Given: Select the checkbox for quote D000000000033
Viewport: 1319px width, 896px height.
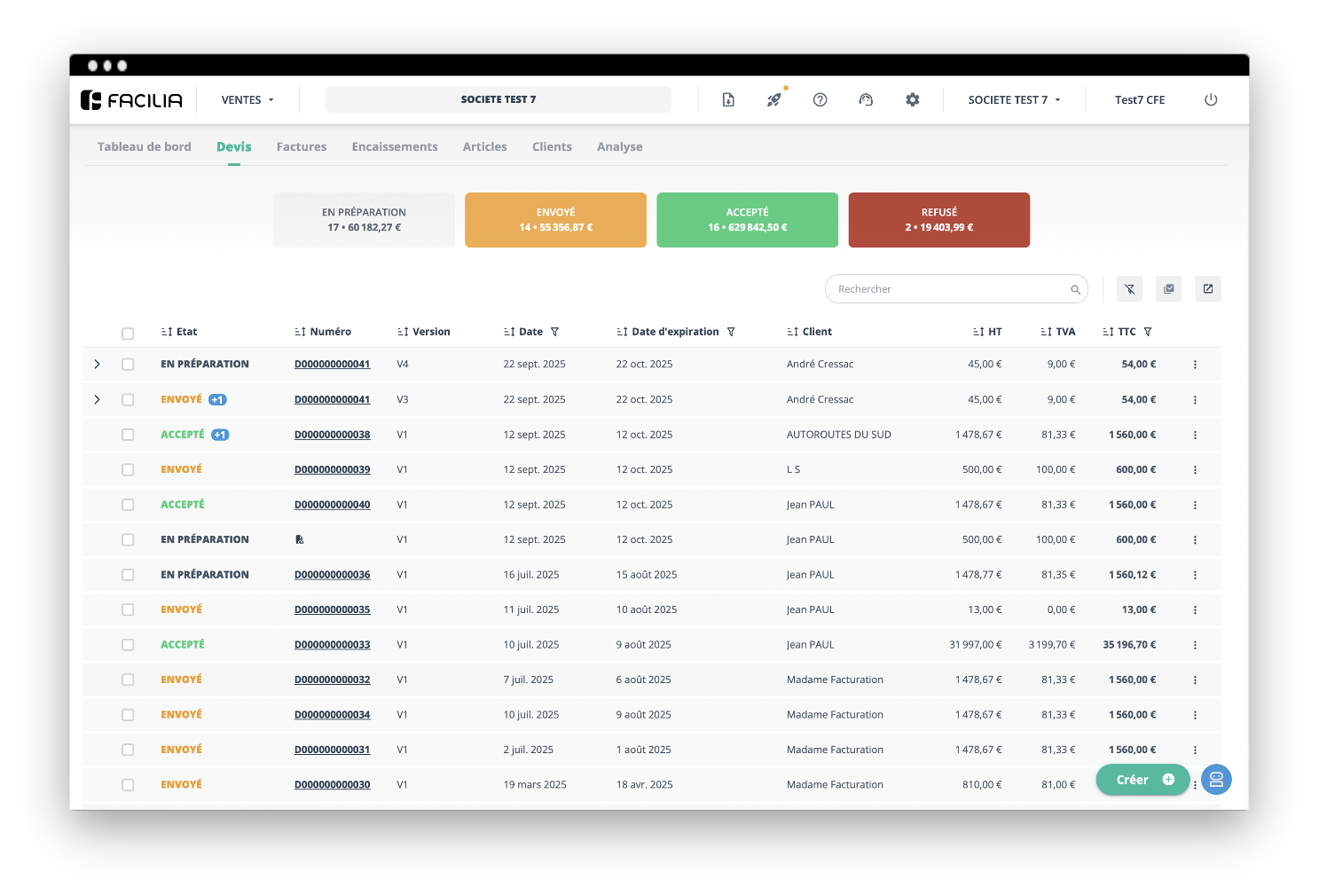Looking at the screenshot, I should (128, 645).
